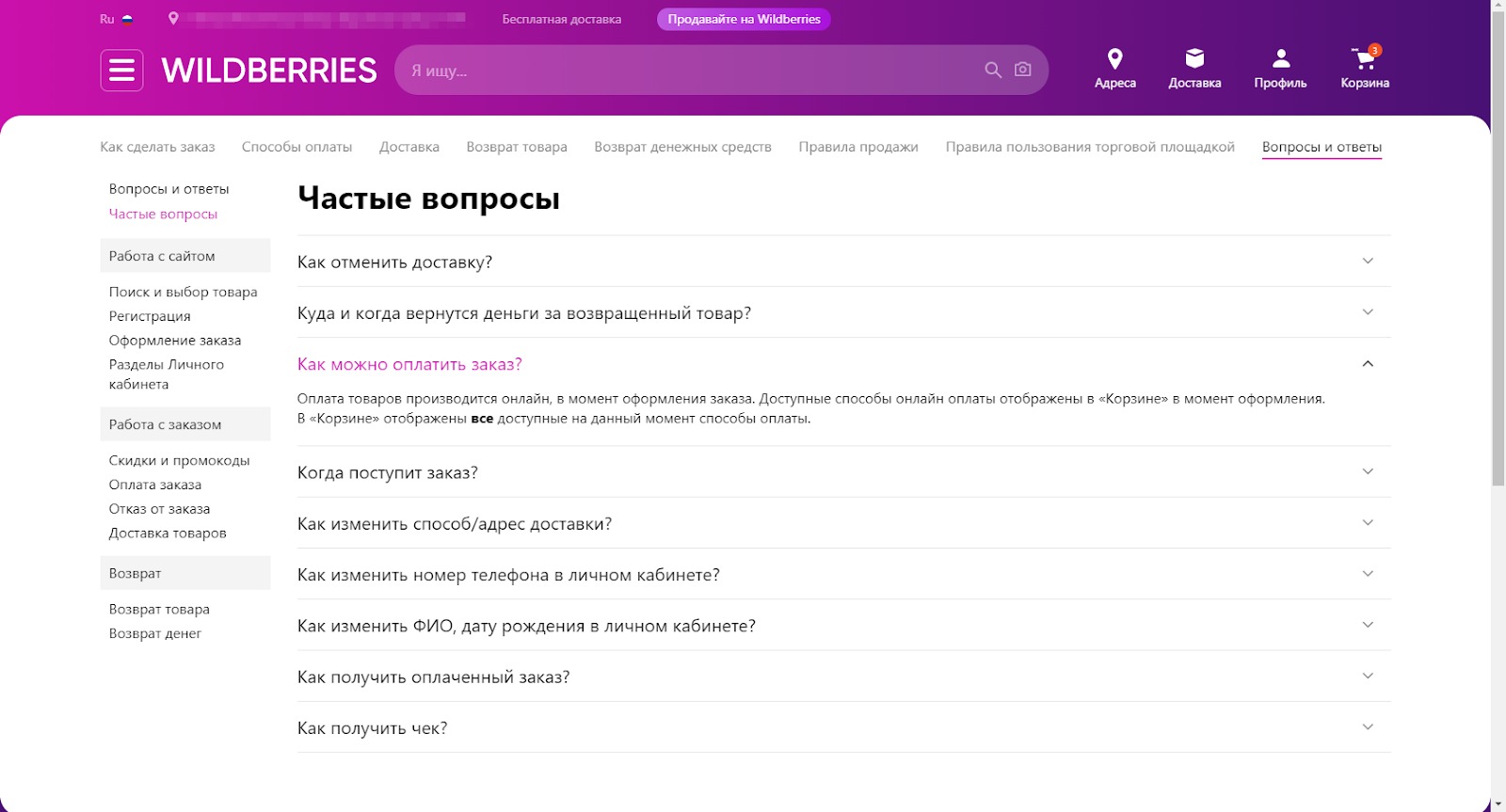
Task: Click the page vertical scrollbar thumb
Action: (x=1498, y=249)
